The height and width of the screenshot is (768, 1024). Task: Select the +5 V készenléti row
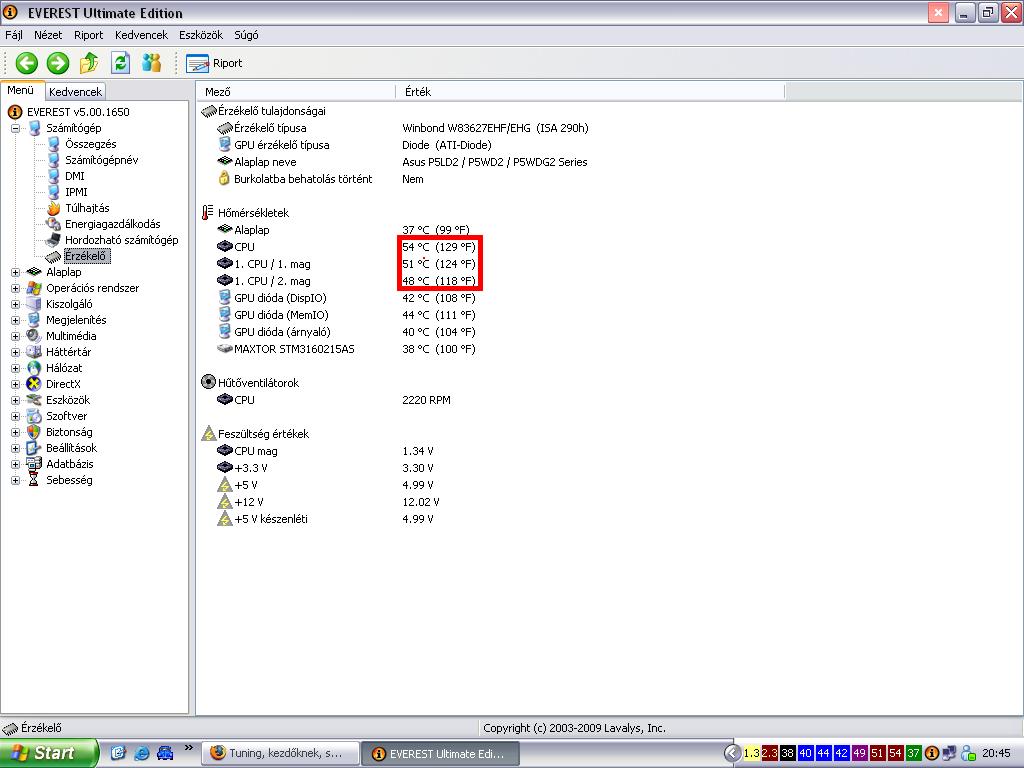point(325,519)
